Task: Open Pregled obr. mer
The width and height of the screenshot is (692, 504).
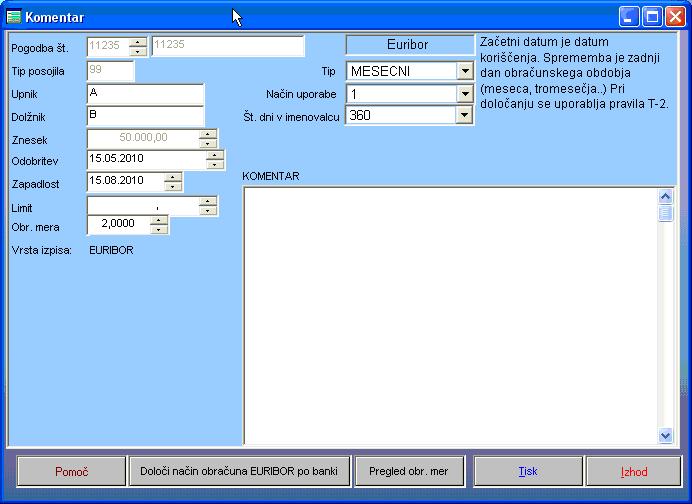Action: coord(411,471)
